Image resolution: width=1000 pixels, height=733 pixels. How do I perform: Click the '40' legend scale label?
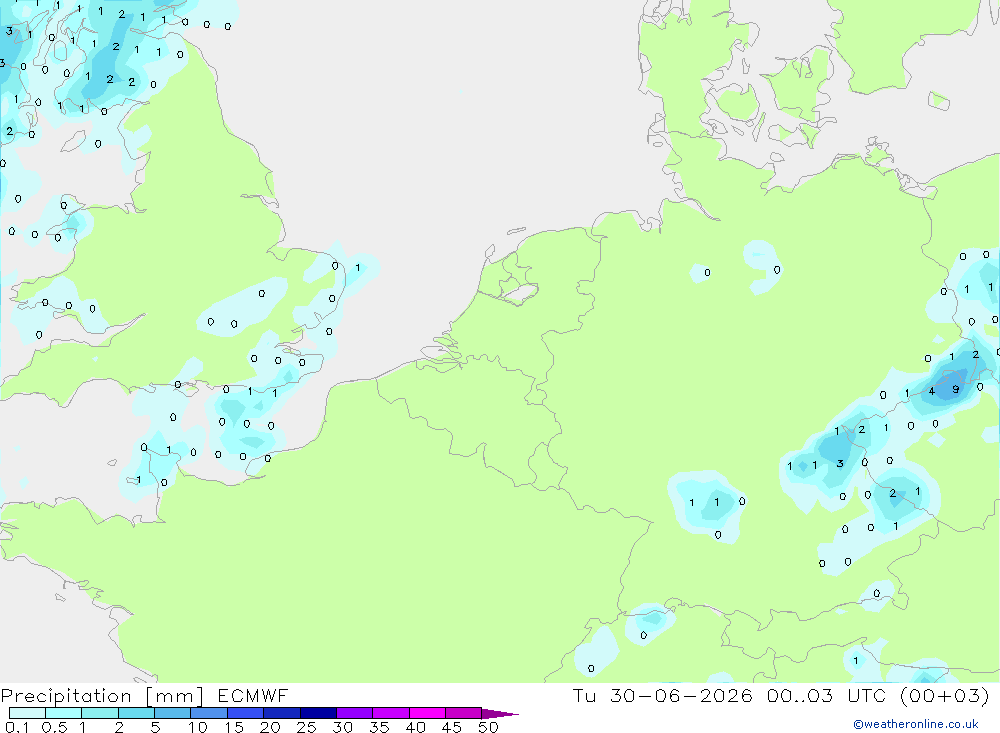tap(416, 727)
